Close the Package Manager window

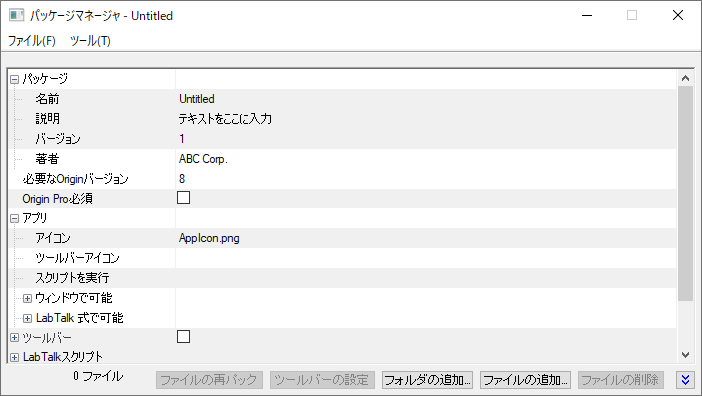pyautogui.click(x=678, y=15)
